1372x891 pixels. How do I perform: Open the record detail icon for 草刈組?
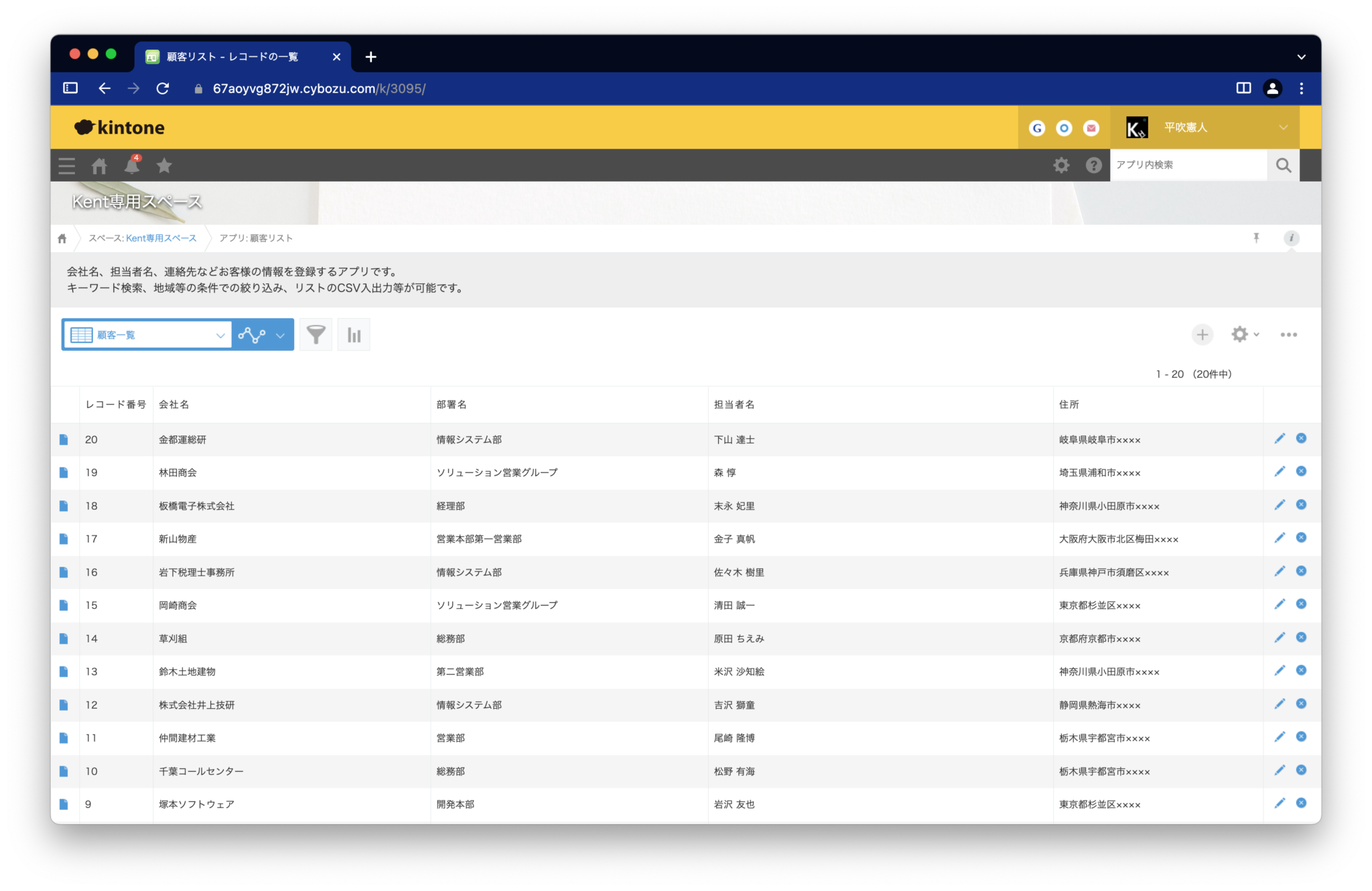pos(64,638)
